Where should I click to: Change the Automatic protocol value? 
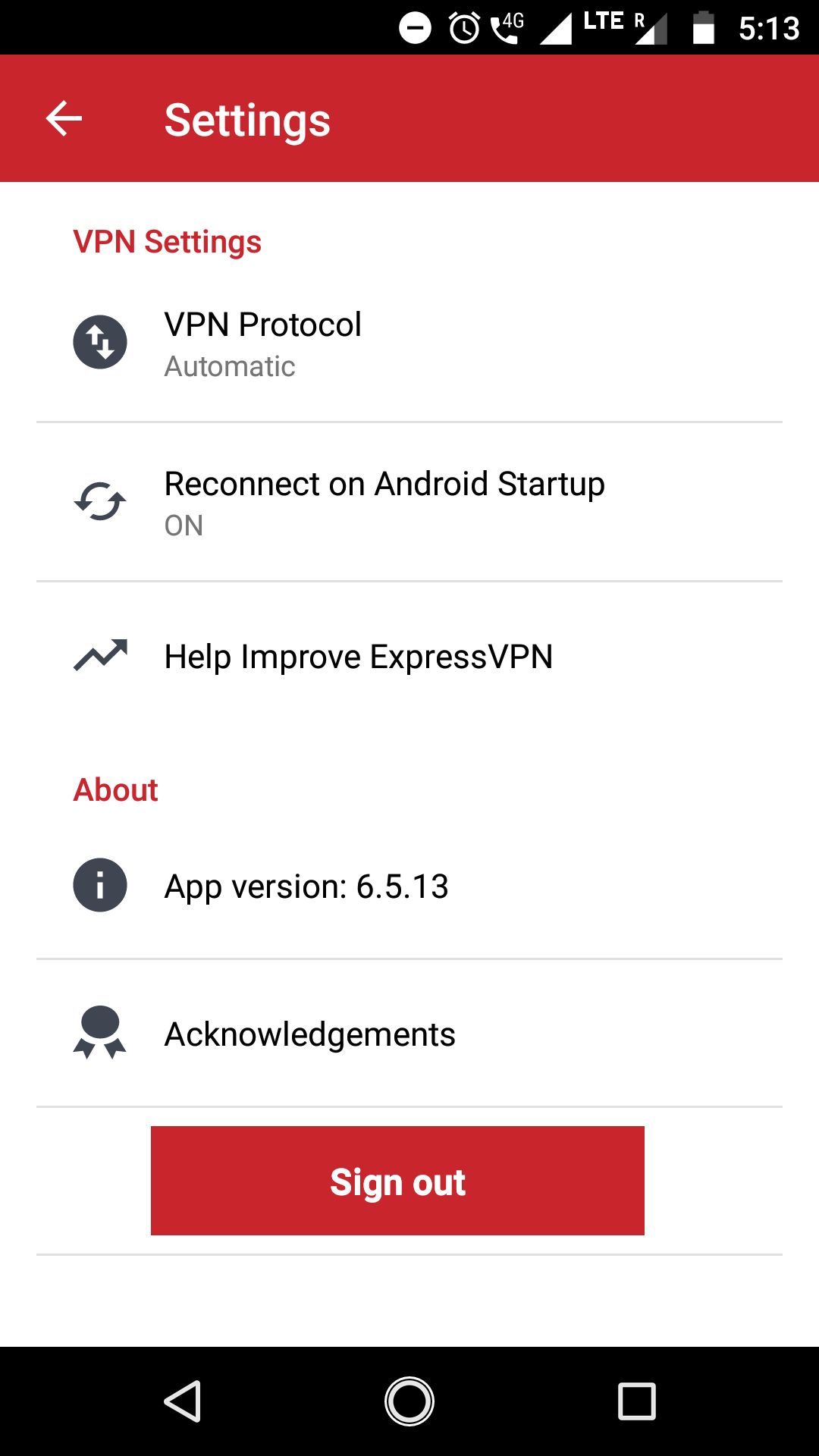230,367
